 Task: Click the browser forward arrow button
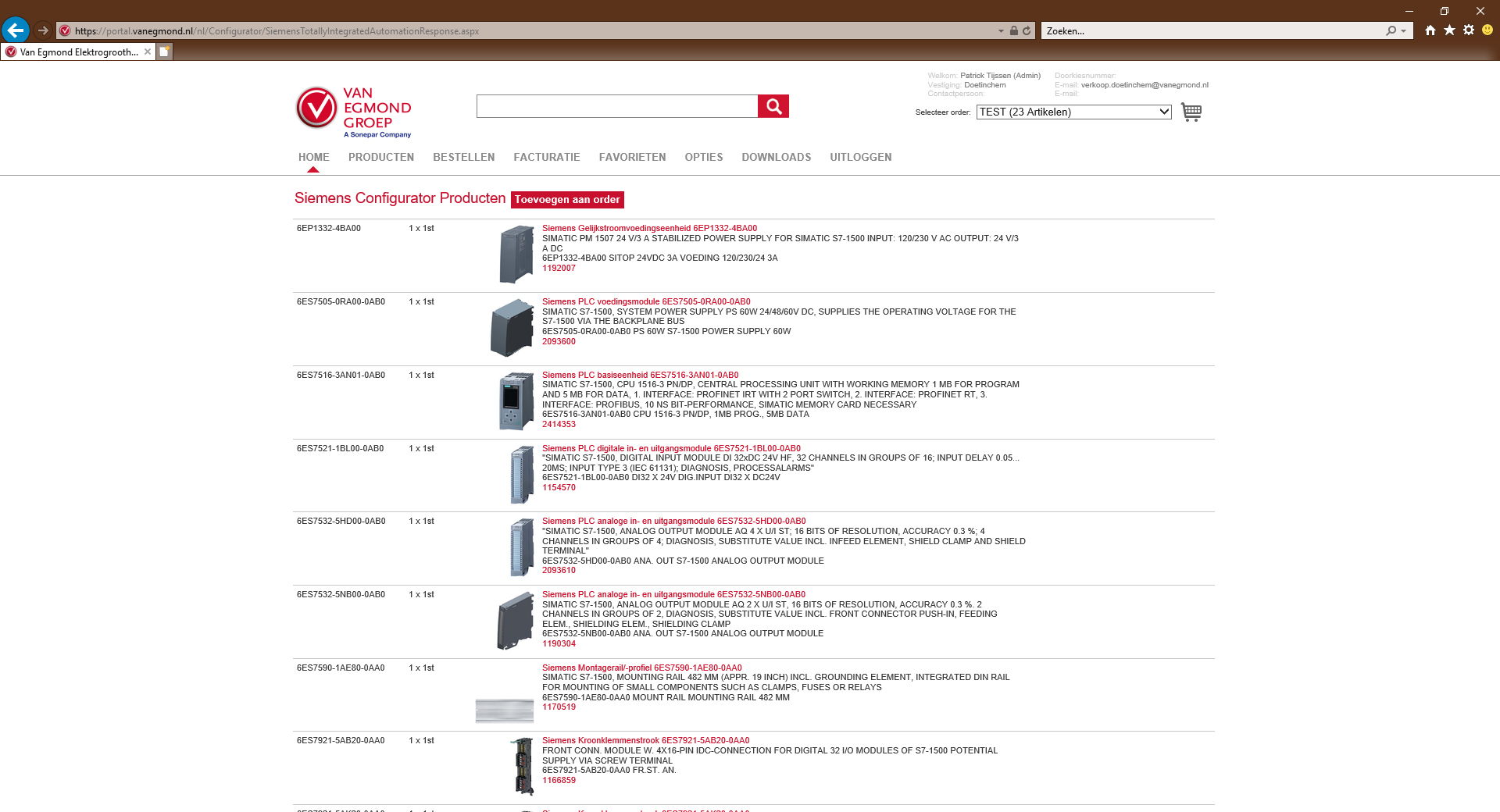43,30
